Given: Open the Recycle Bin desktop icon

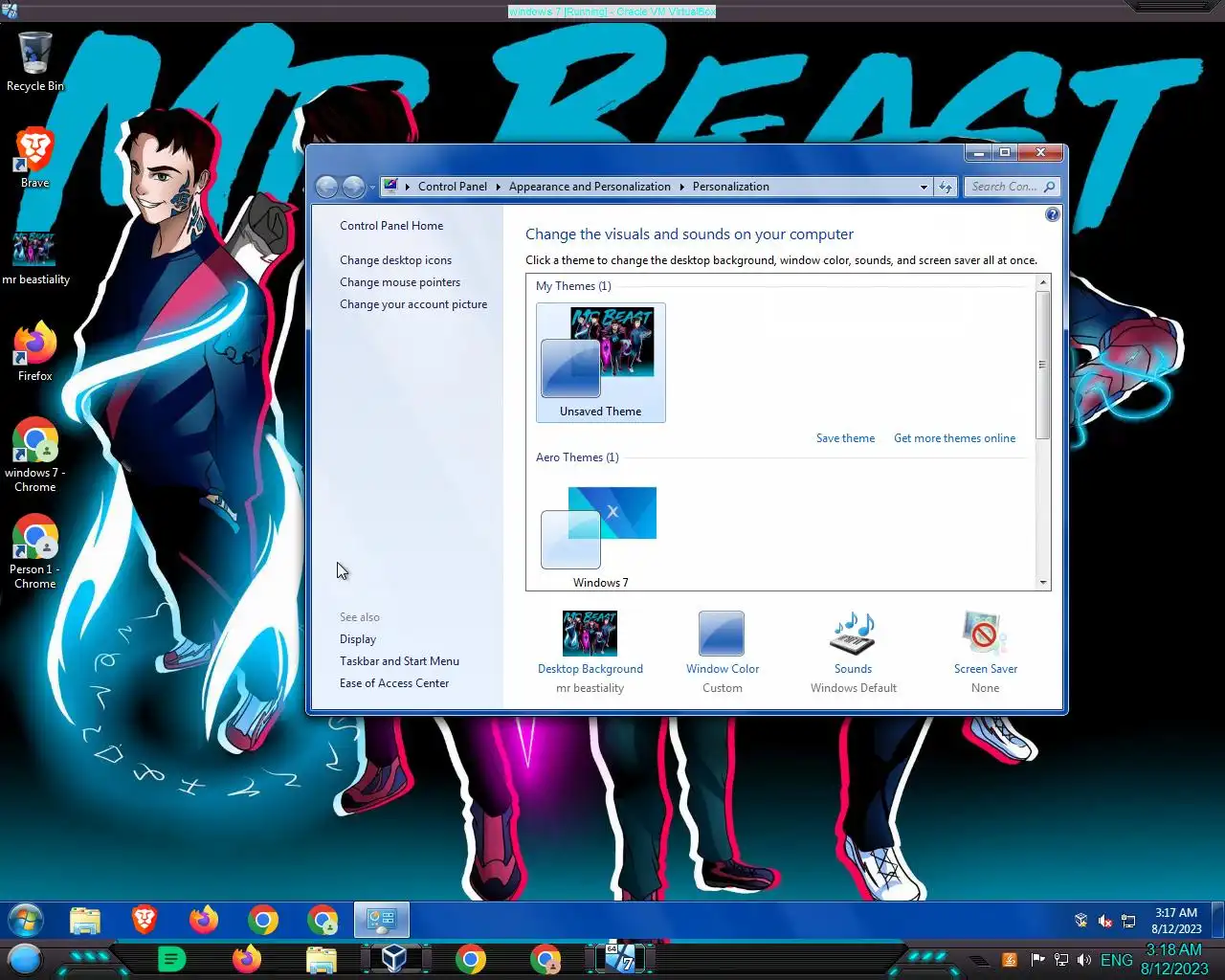Looking at the screenshot, I should (x=35, y=62).
